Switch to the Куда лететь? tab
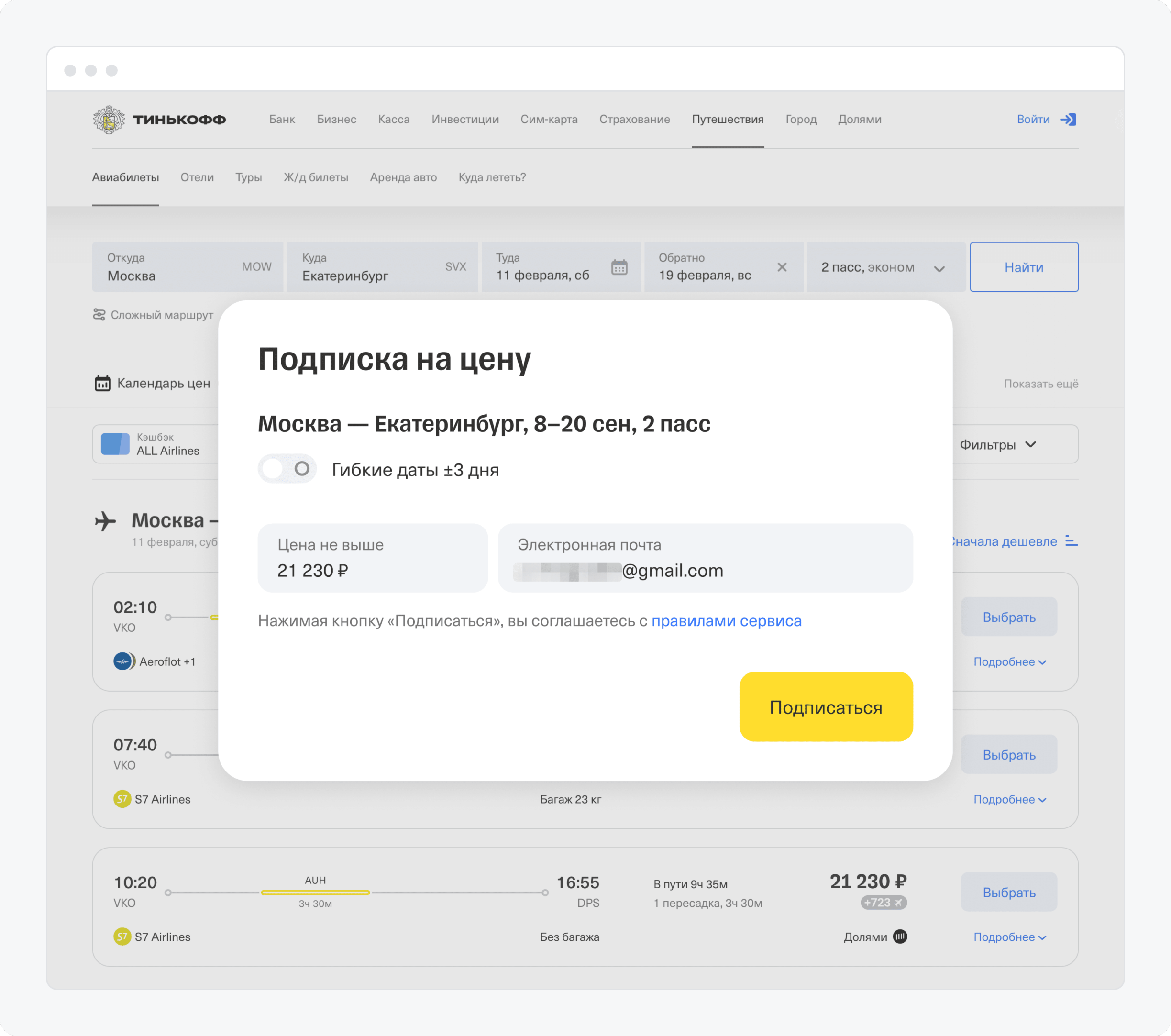Screen dimensions: 1171x1036 click(492, 177)
